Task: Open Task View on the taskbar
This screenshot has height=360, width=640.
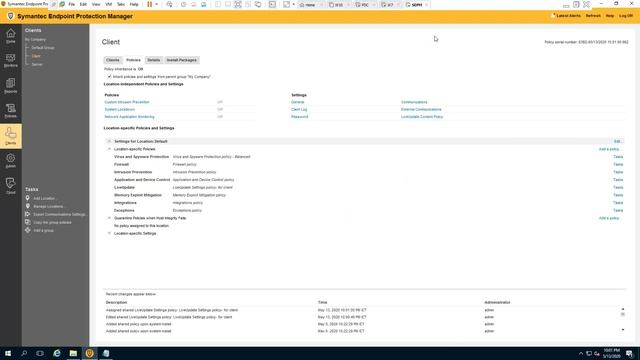Action: (x=40, y=353)
